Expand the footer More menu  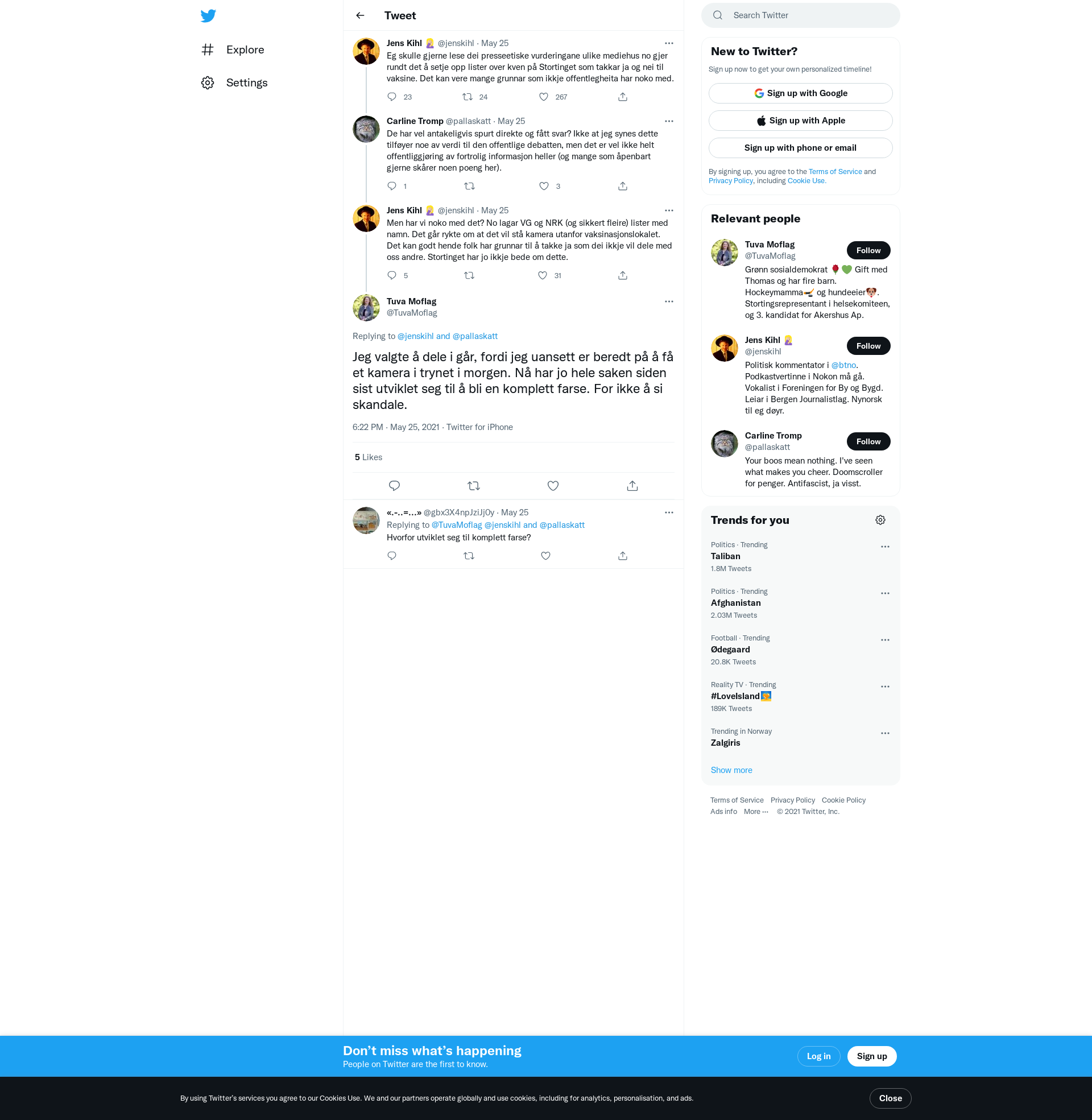756,812
